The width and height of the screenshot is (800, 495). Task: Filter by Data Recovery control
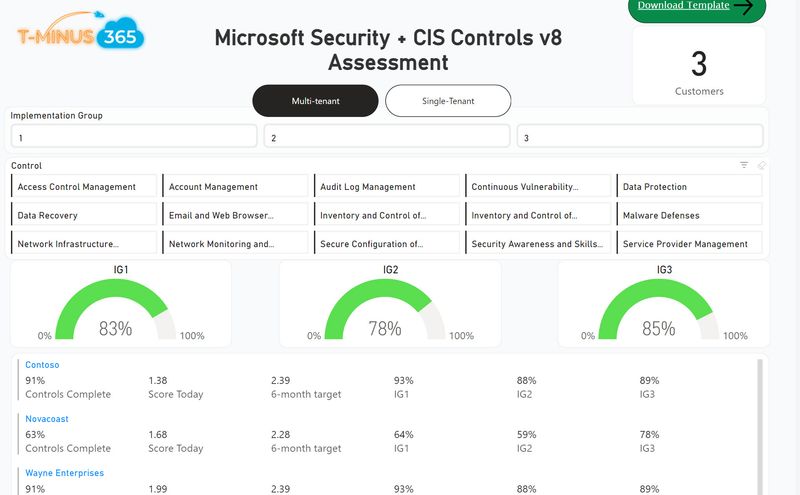click(x=86, y=215)
